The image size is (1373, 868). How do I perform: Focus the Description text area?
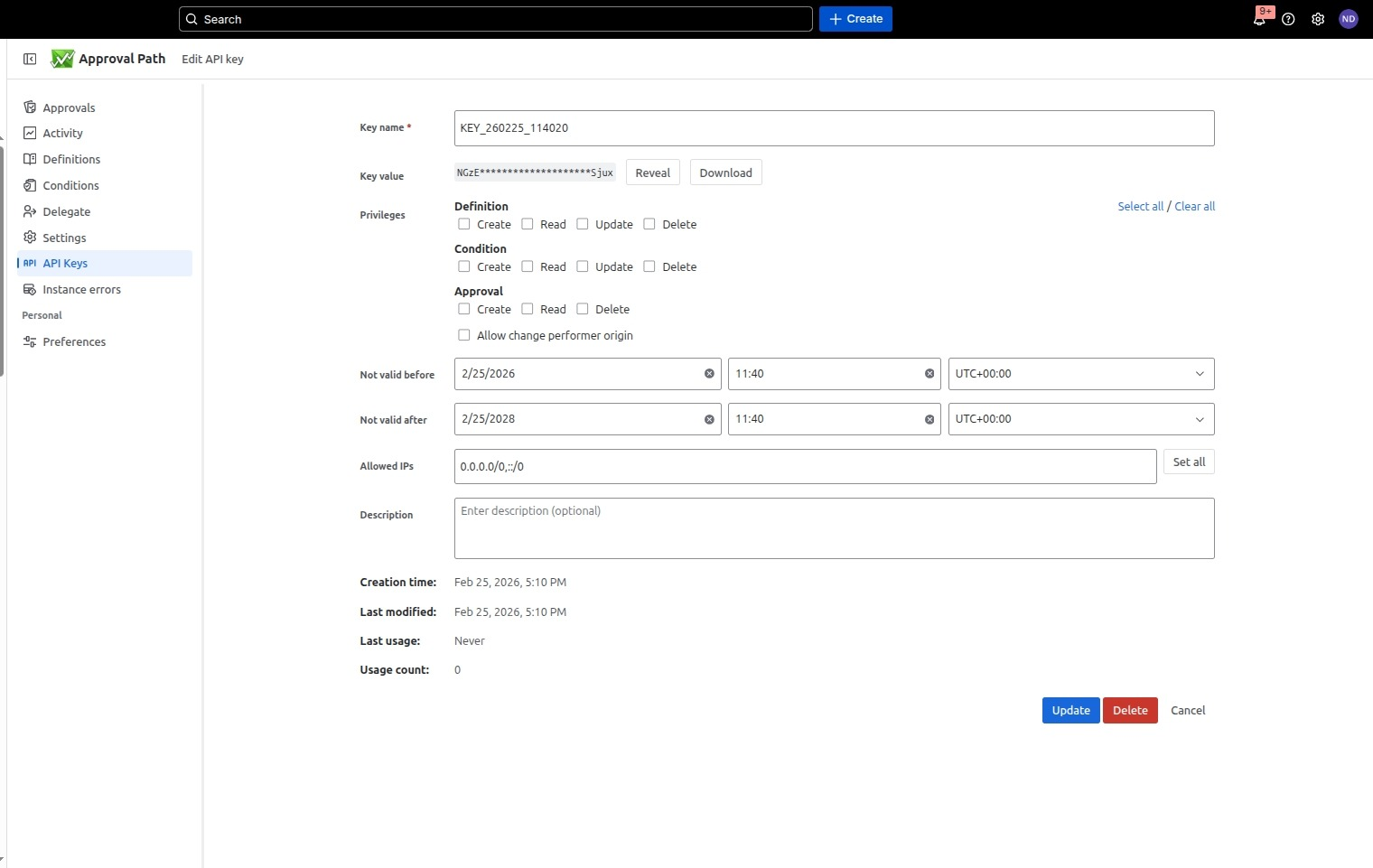833,528
